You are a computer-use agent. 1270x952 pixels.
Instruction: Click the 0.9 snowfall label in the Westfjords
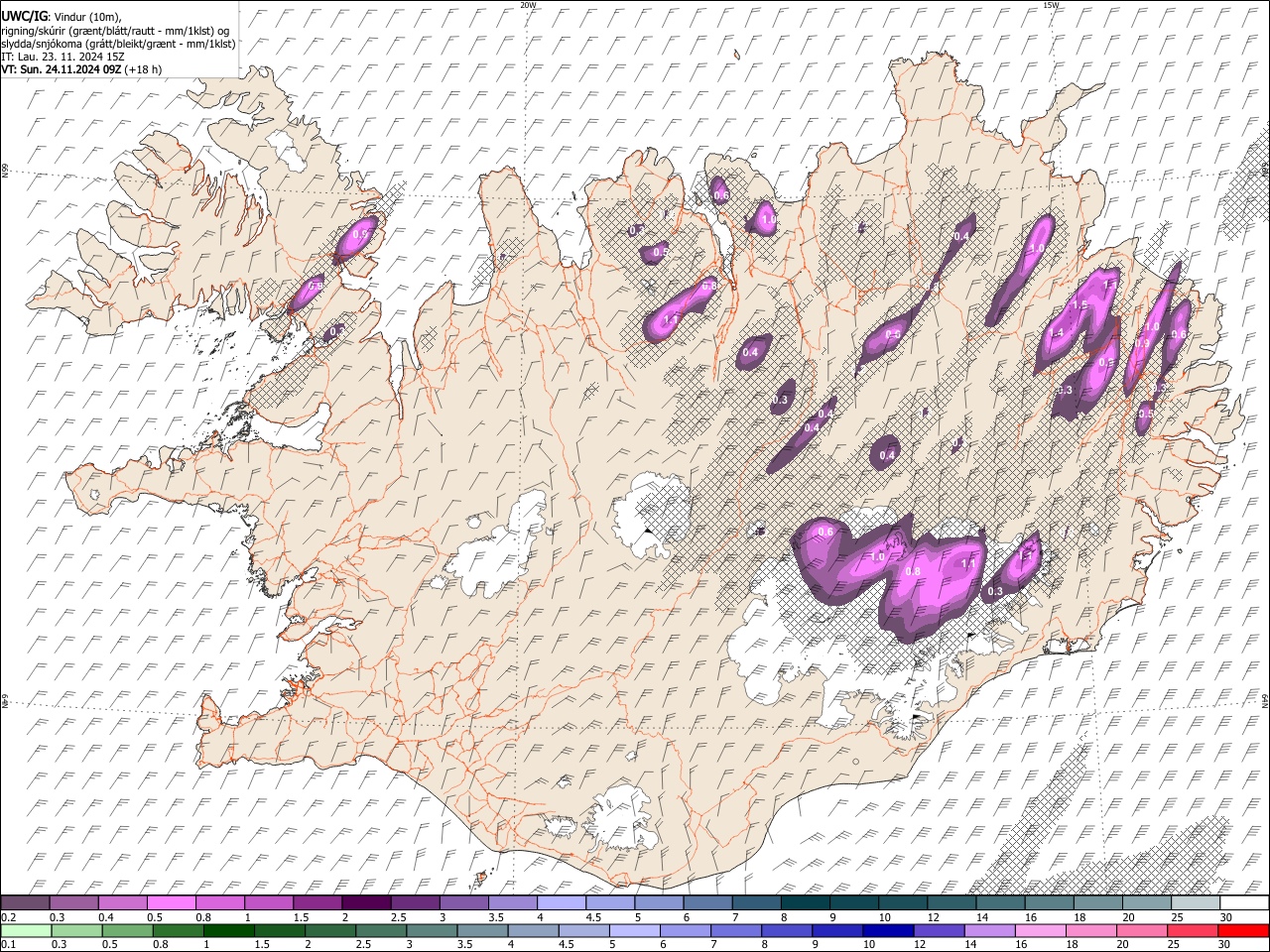[x=361, y=234]
